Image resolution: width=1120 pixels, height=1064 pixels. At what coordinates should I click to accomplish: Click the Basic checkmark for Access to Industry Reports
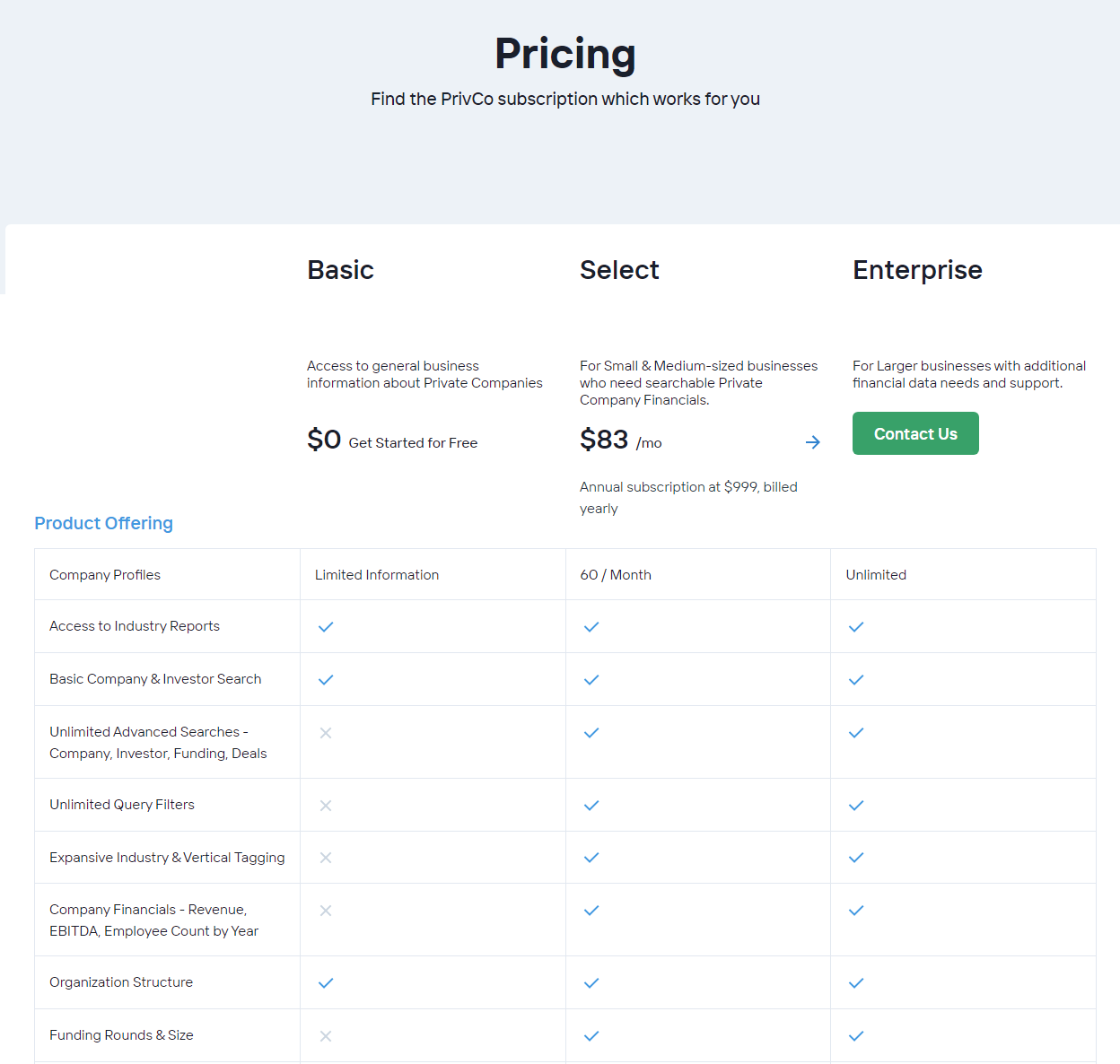point(326,627)
